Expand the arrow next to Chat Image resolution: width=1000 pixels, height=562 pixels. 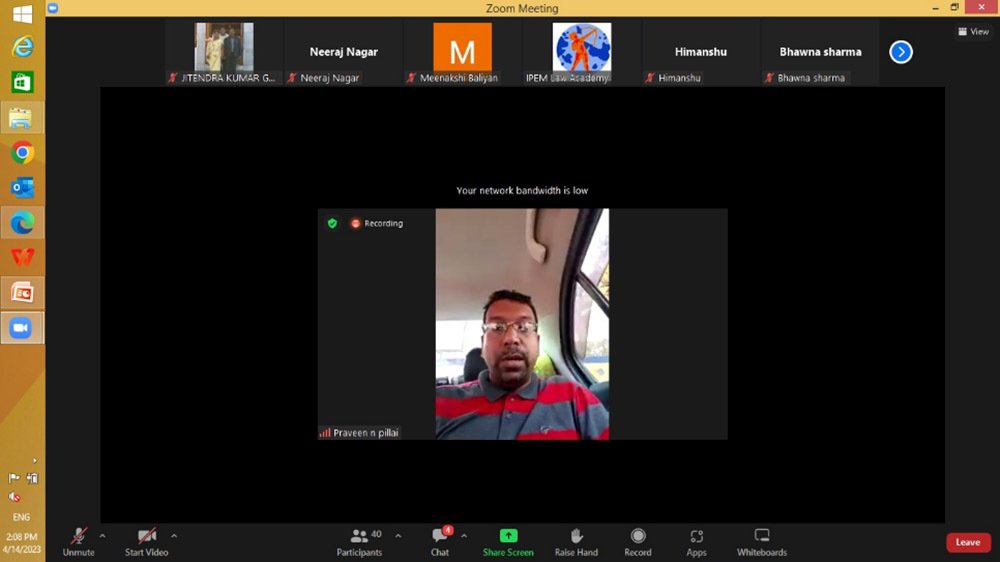pyautogui.click(x=463, y=536)
